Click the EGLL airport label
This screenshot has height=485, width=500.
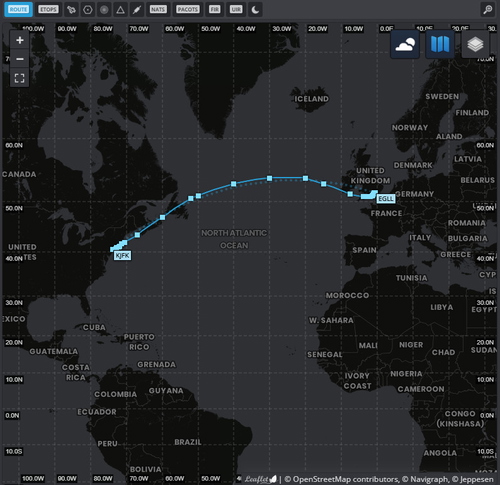tap(386, 199)
